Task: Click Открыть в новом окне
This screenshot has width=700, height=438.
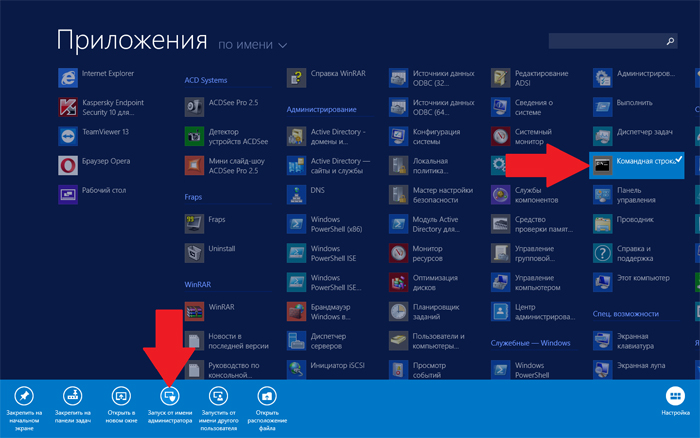Action: [121, 405]
